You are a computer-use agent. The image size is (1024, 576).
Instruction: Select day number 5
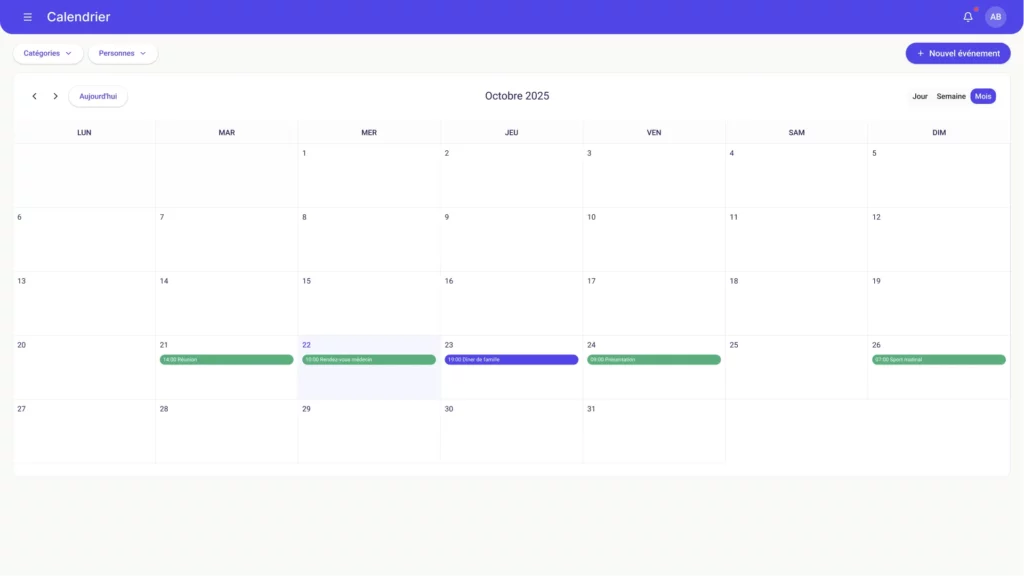(874, 153)
